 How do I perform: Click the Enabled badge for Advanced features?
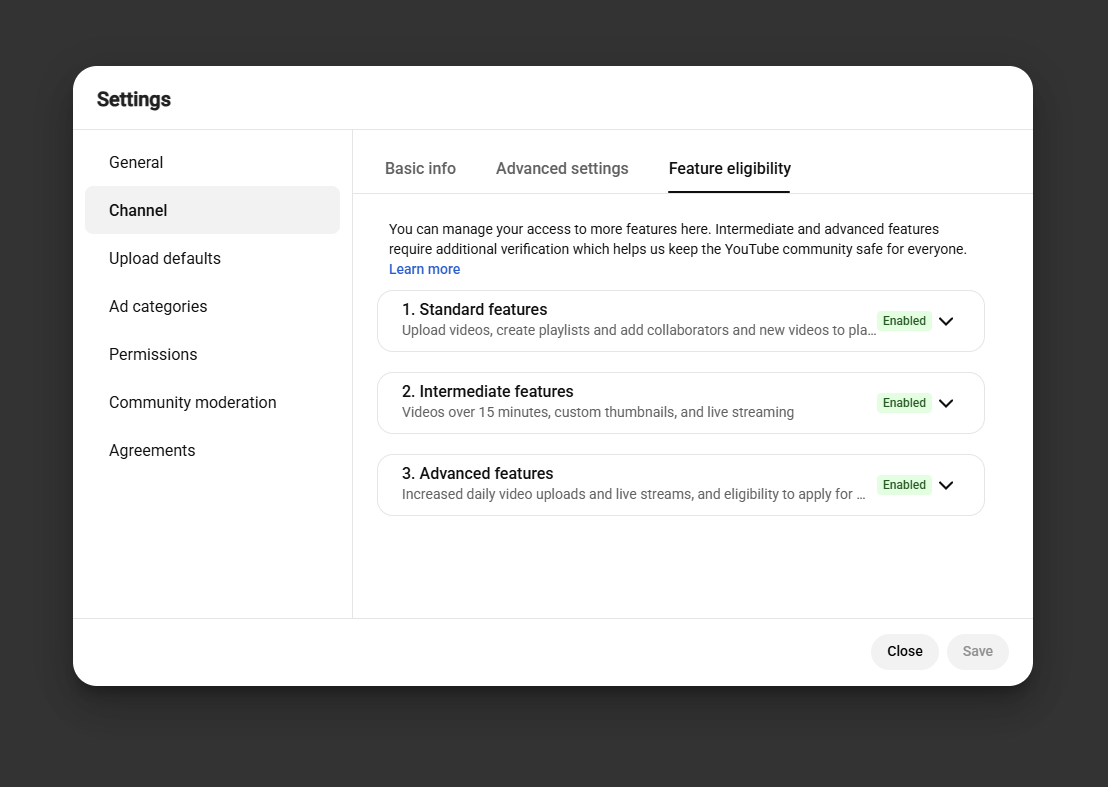tap(904, 485)
